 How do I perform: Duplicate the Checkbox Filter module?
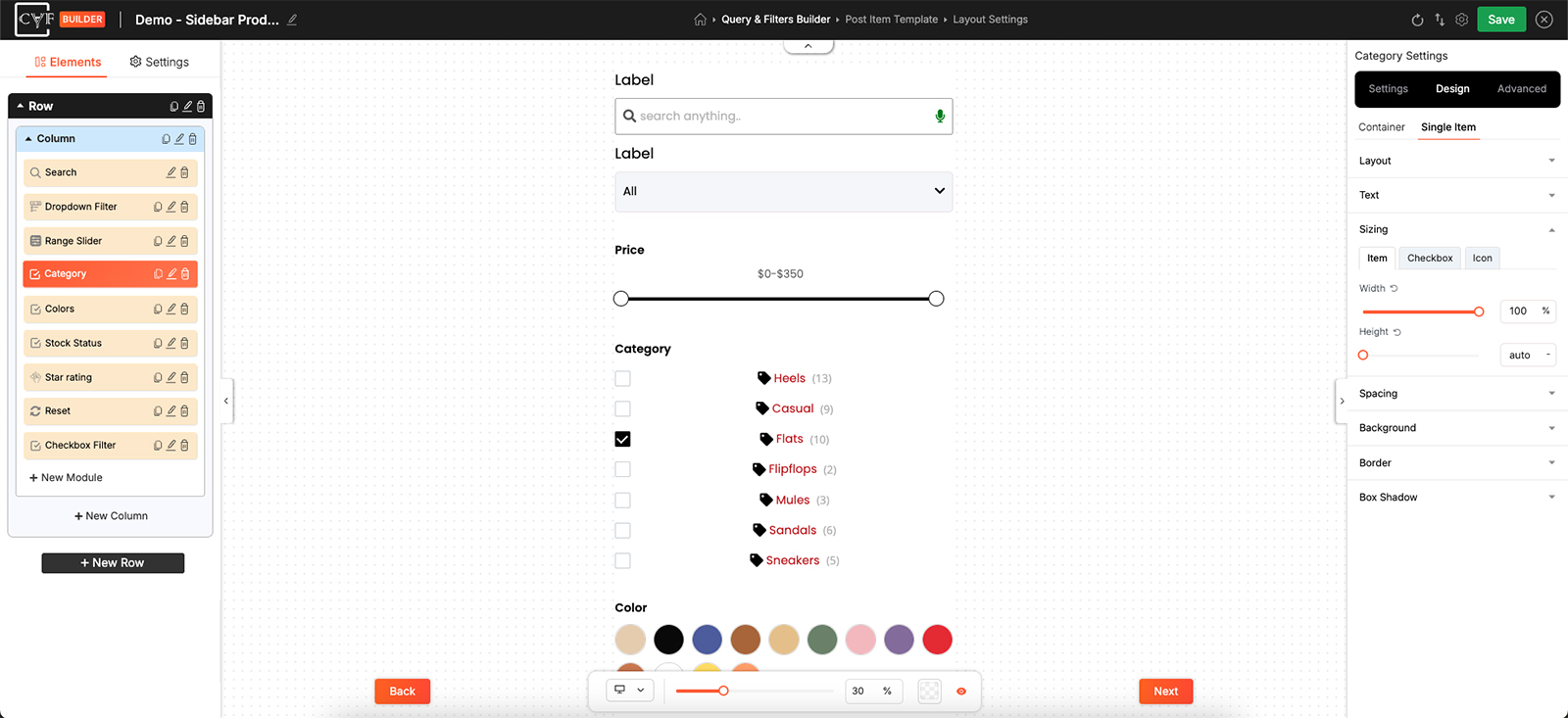click(158, 446)
